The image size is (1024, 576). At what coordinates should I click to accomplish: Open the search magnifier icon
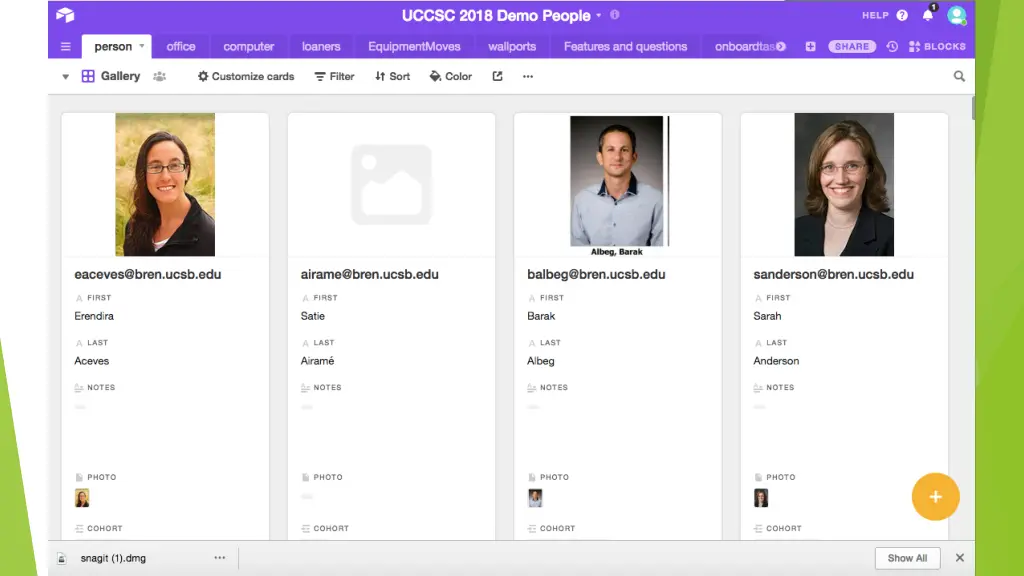click(959, 76)
